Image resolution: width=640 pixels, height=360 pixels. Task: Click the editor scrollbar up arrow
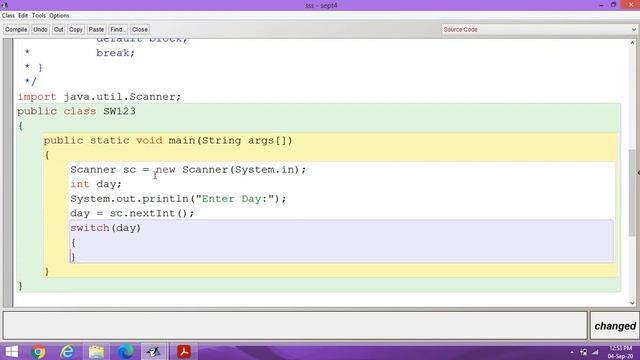tap(632, 43)
